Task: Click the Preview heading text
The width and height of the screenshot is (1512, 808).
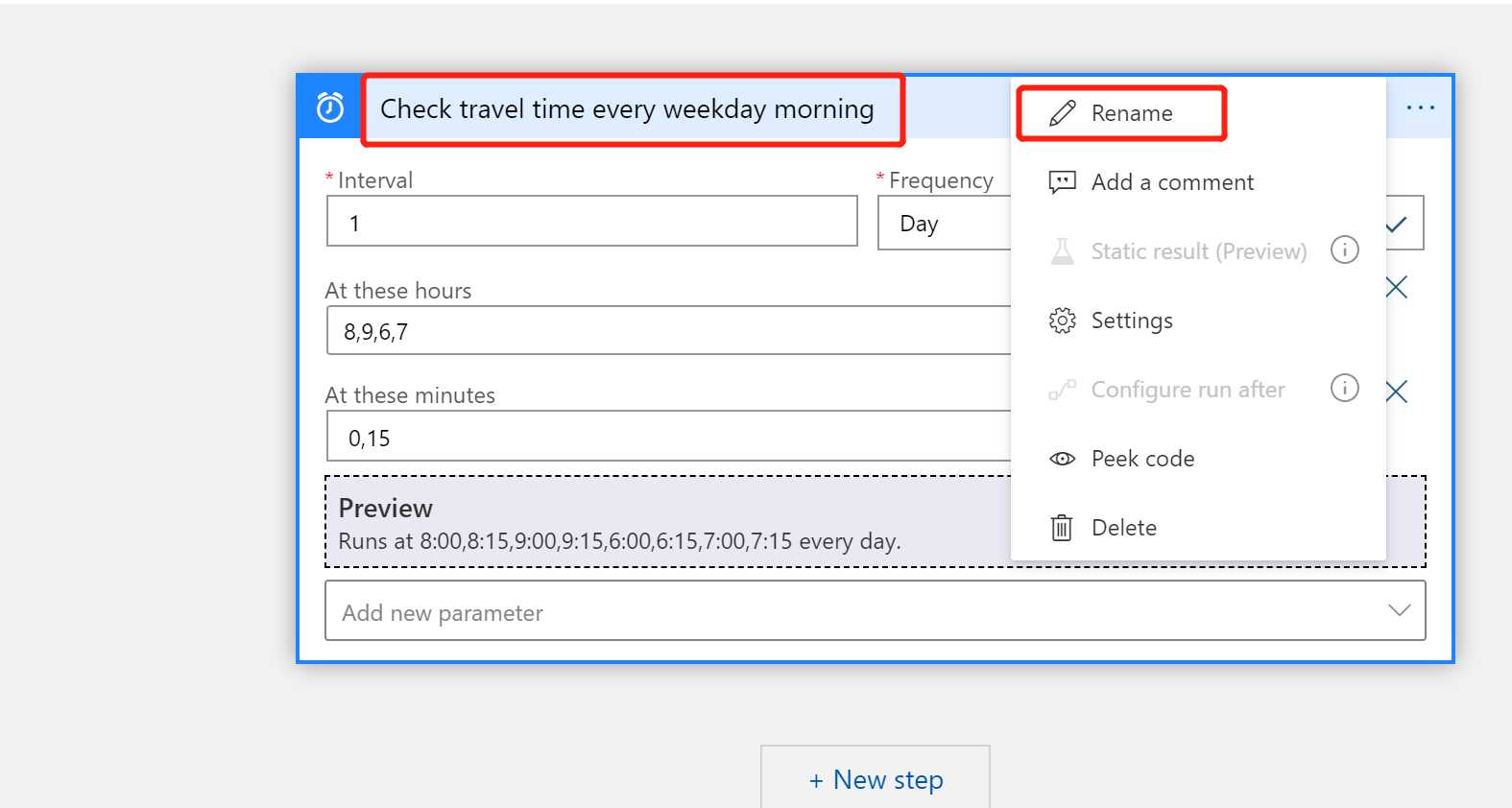Action: pyautogui.click(x=385, y=508)
